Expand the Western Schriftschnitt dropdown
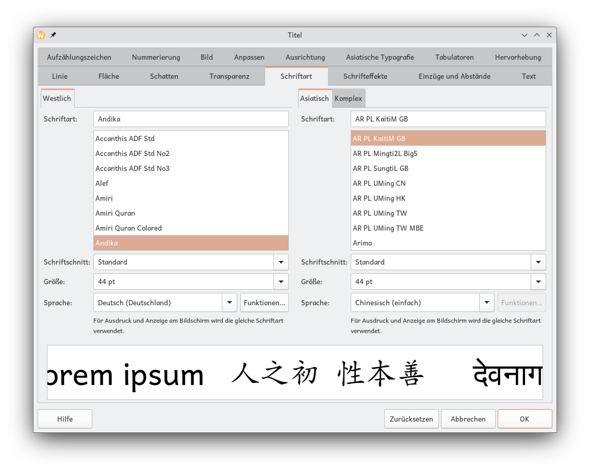This screenshot has height=472, width=590. (281, 262)
